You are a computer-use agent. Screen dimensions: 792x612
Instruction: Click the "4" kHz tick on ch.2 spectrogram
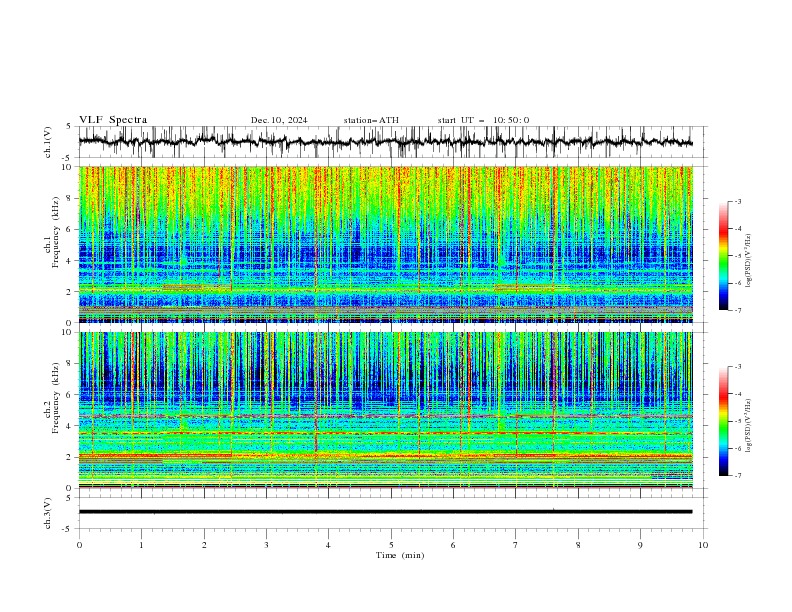(x=70, y=426)
